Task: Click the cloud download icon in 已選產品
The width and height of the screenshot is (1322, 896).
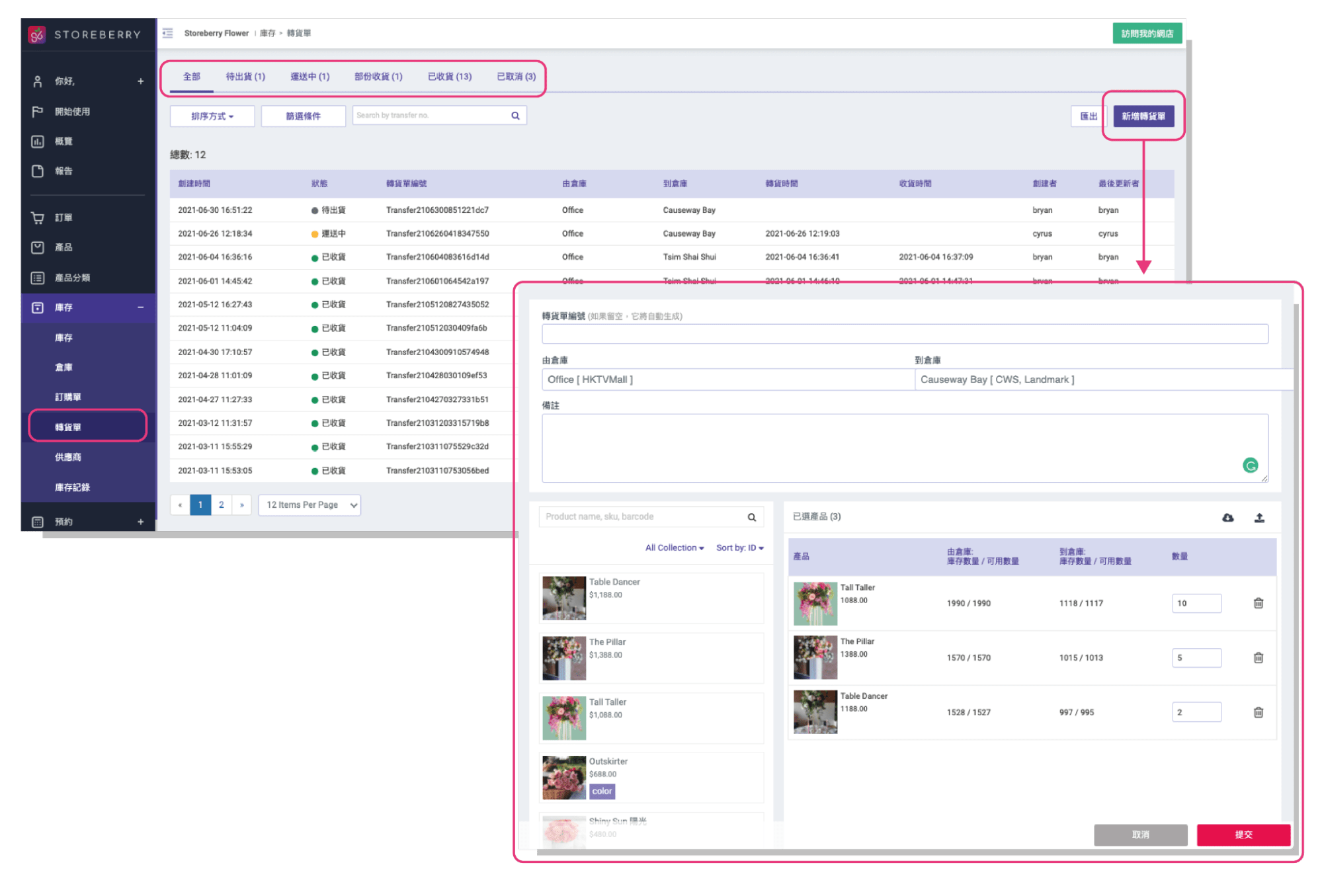Action: (1227, 518)
